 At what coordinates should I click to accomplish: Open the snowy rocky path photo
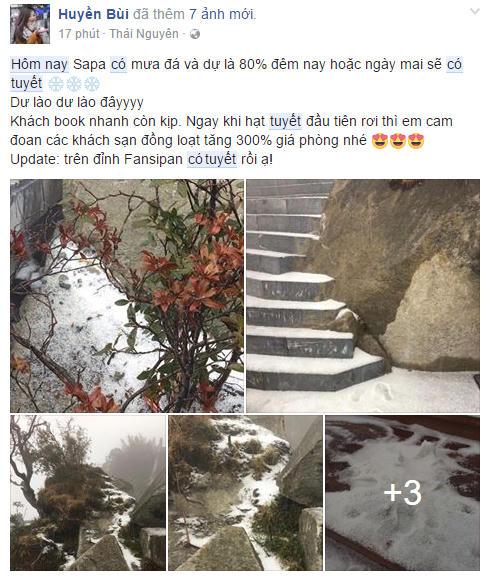[x=245, y=493]
